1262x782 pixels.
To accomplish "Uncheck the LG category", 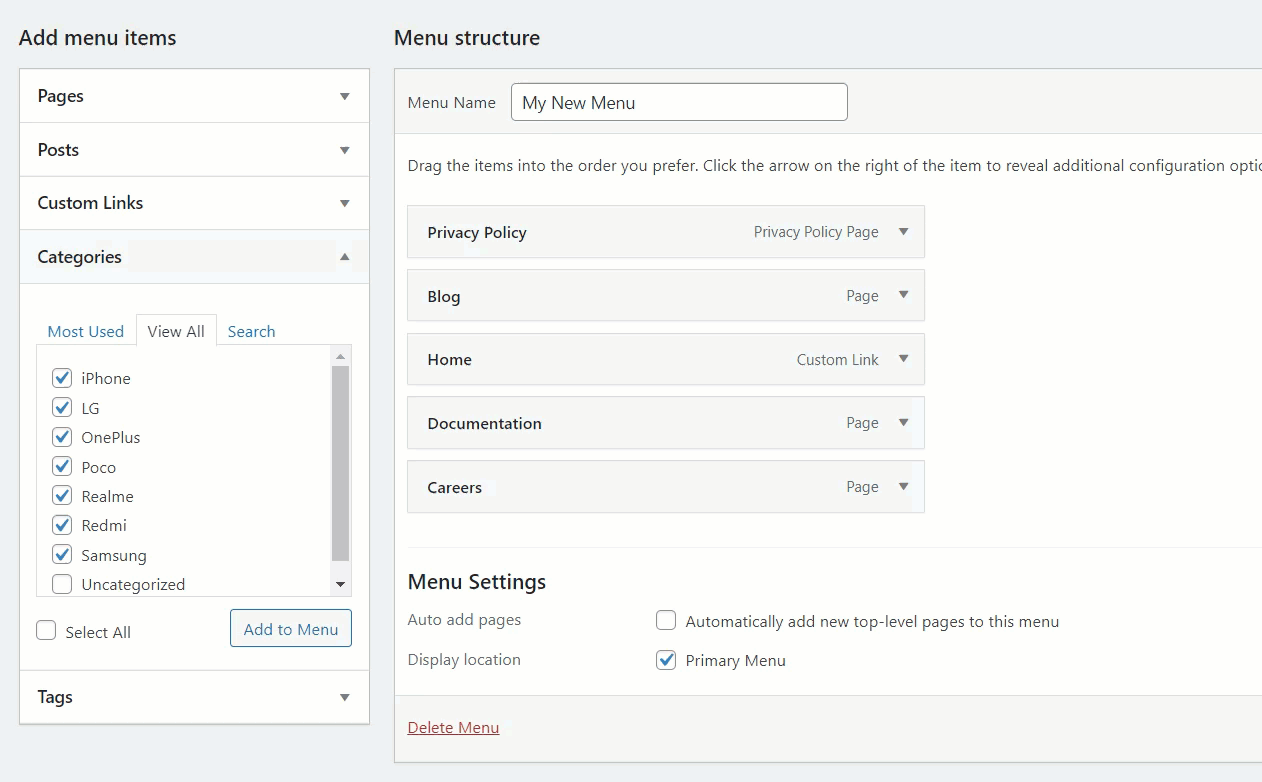I will coord(62,408).
